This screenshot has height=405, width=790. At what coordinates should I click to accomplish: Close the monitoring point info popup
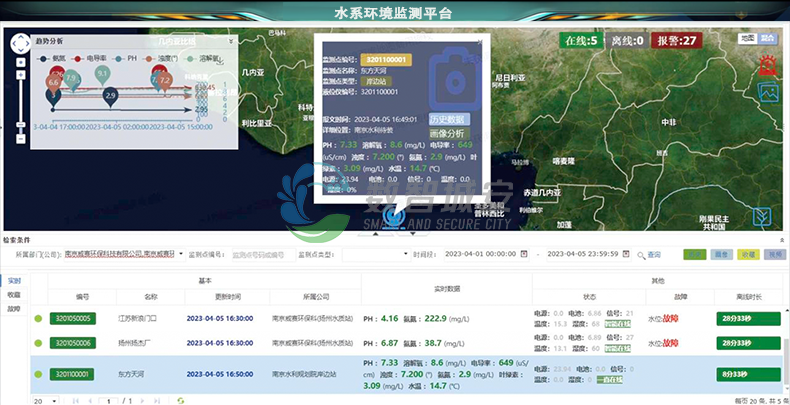click(477, 42)
